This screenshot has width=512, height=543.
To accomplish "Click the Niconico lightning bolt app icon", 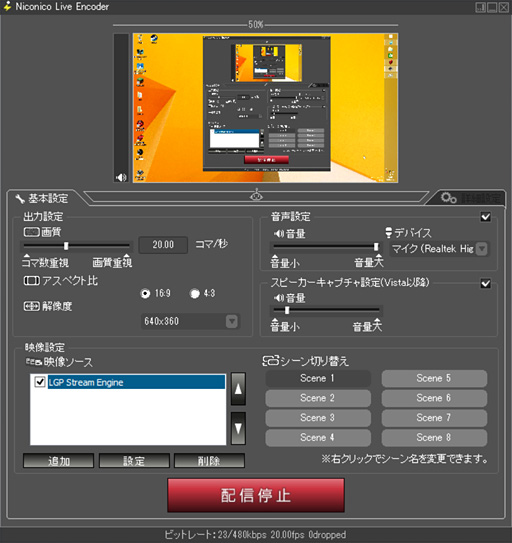I will tap(7, 6).
